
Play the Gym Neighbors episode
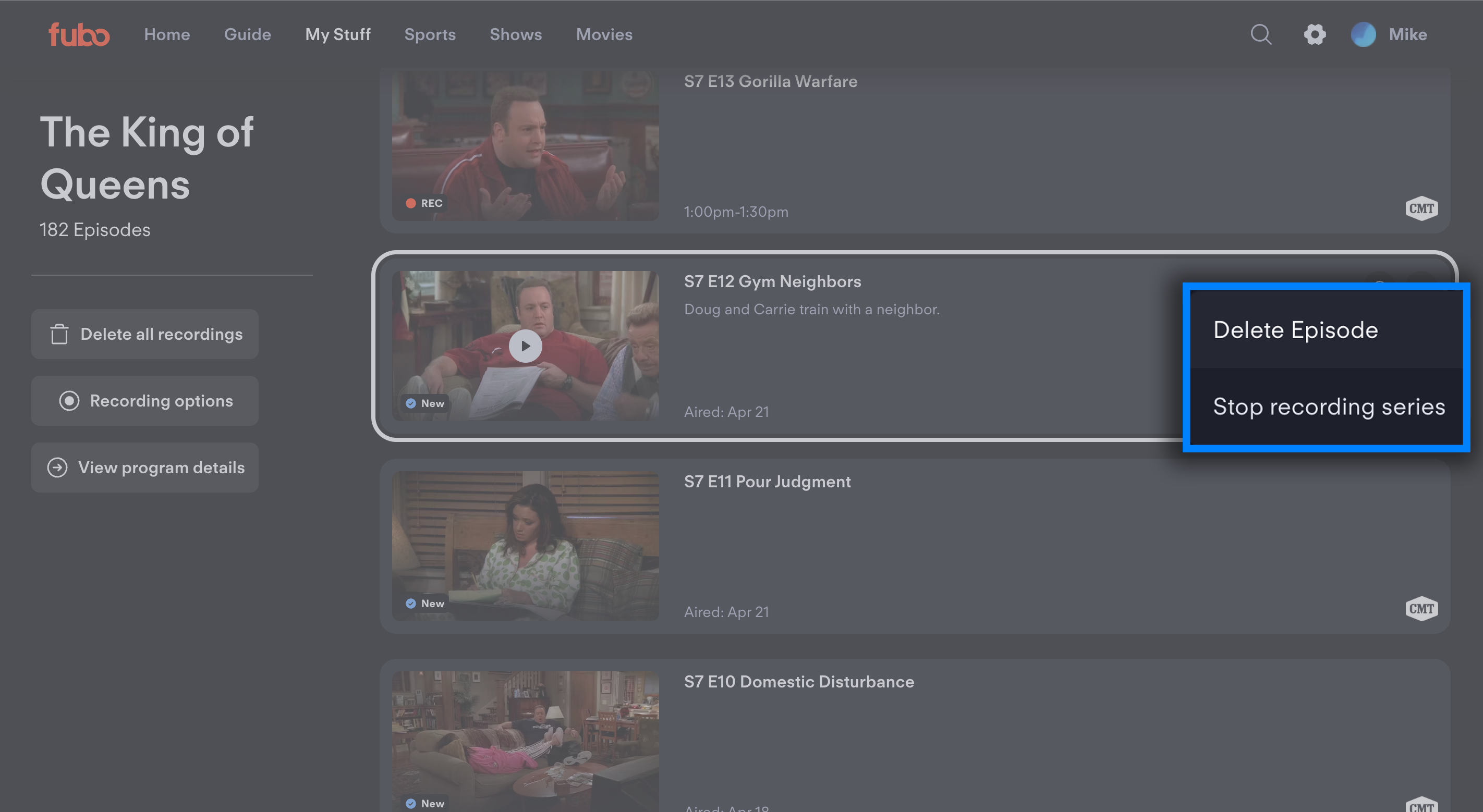click(525, 346)
